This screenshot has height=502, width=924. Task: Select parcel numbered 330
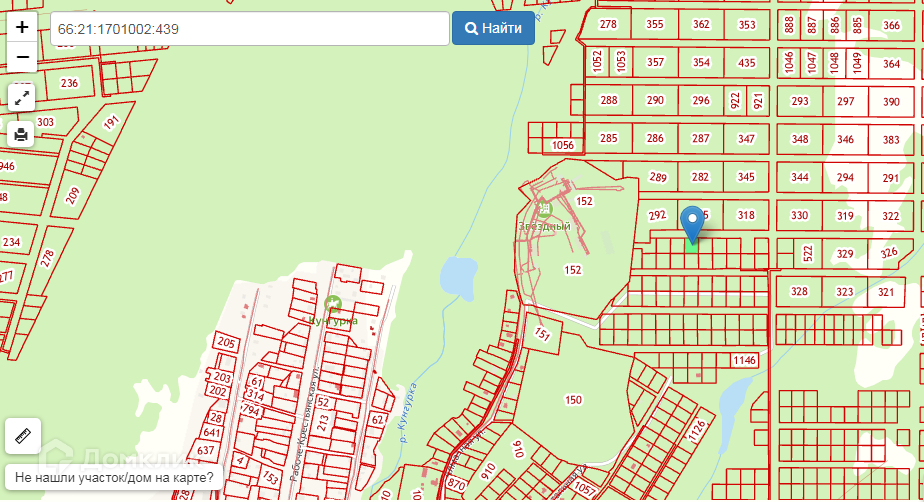[x=800, y=215]
